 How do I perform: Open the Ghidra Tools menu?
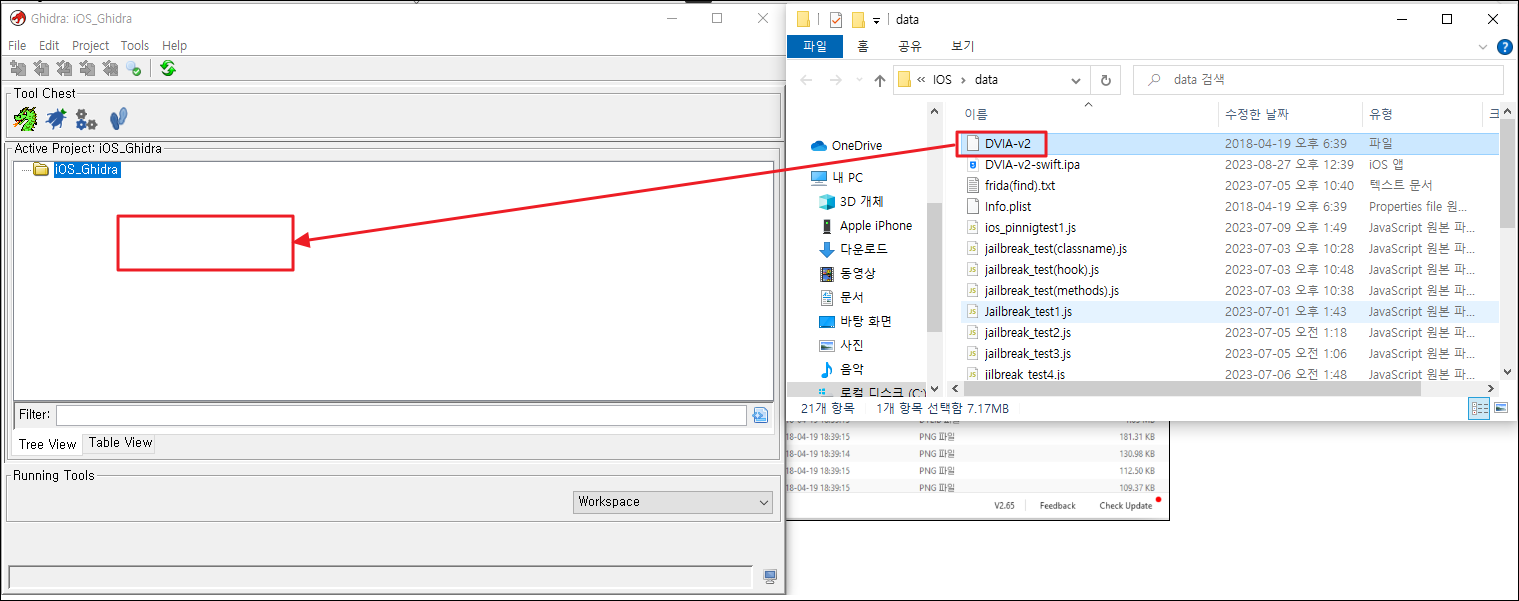pyautogui.click(x=135, y=45)
